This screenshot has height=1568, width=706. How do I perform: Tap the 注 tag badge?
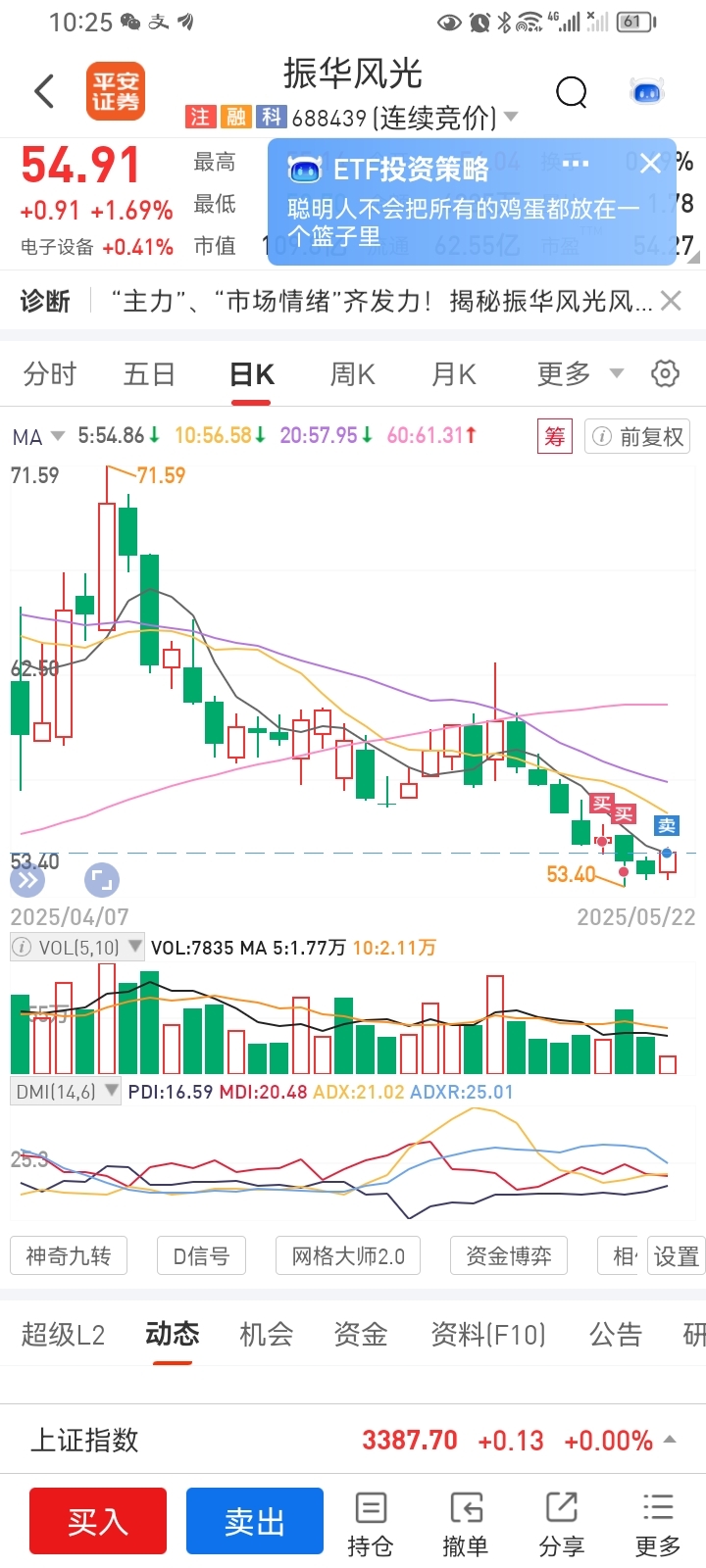[200, 118]
